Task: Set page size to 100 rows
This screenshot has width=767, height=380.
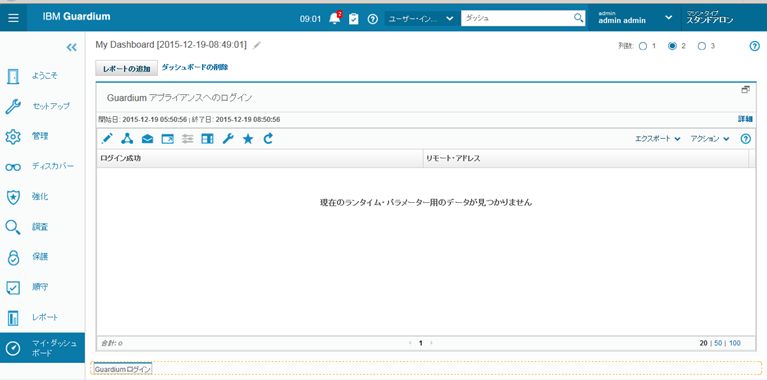Action: tap(735, 343)
